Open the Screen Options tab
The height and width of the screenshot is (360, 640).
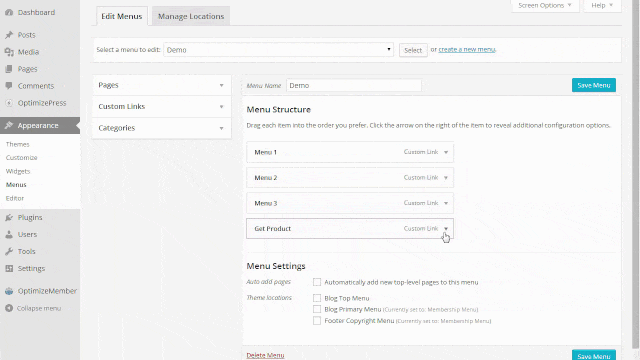point(545,6)
